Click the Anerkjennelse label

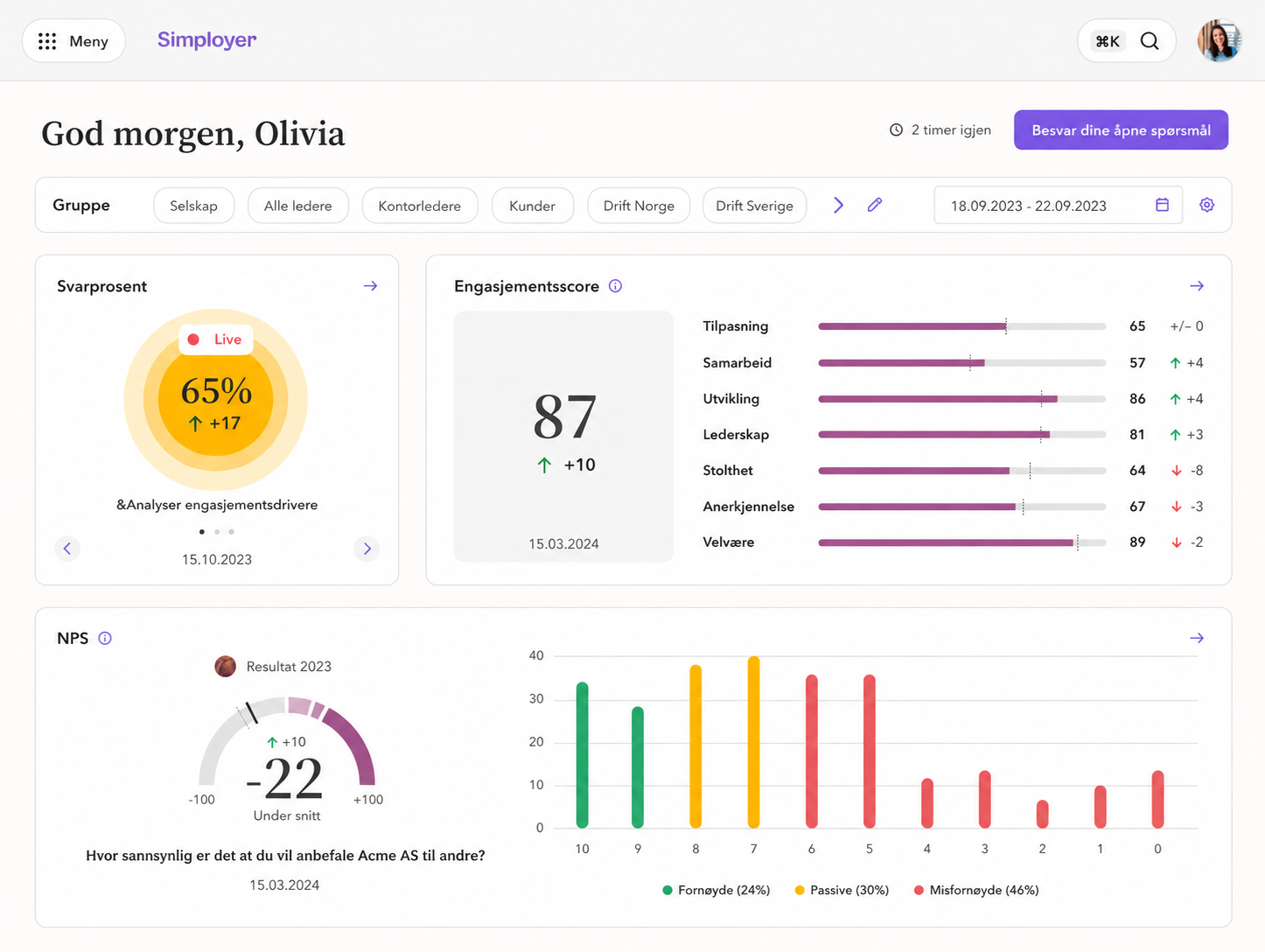[x=749, y=507]
